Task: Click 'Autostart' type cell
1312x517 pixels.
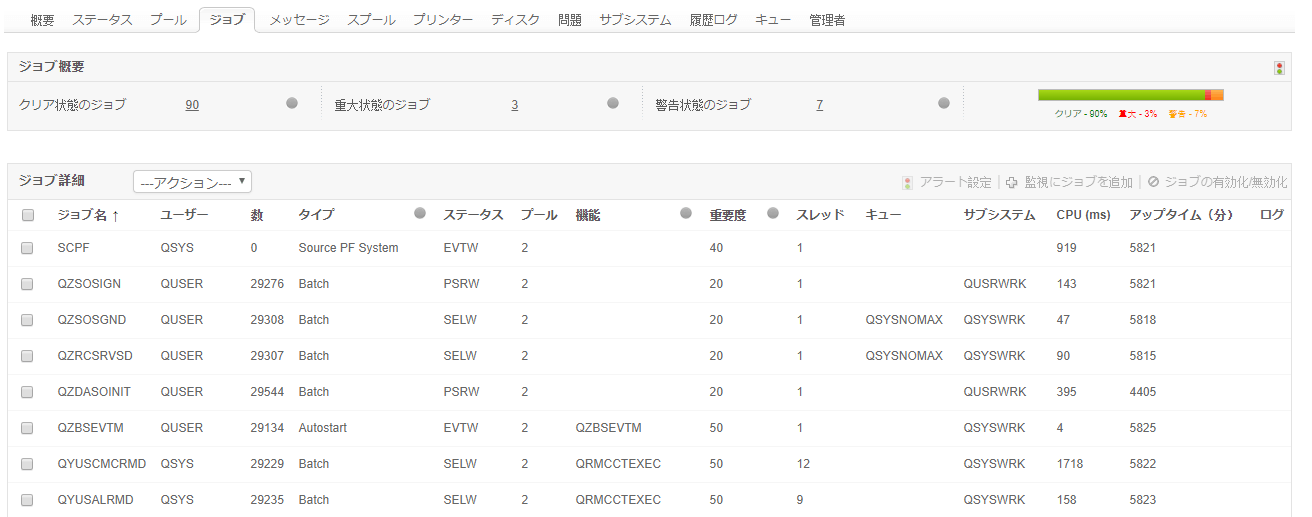Action: [323, 428]
